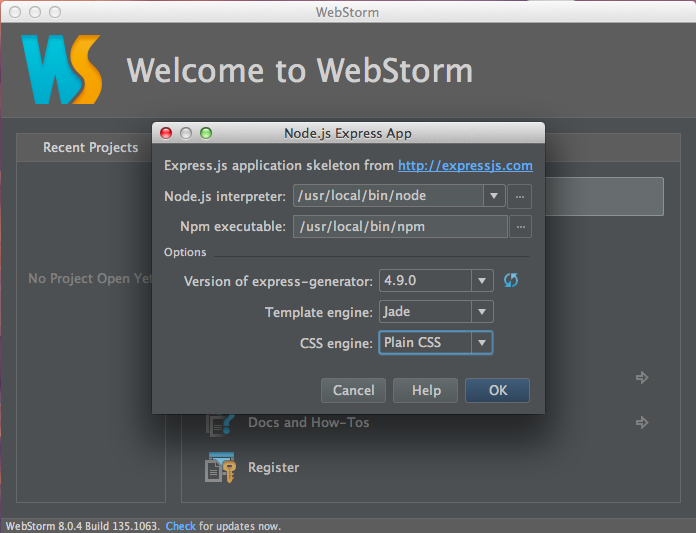Click the arrow above the Docs and How-Tos row

pyautogui.click(x=642, y=377)
